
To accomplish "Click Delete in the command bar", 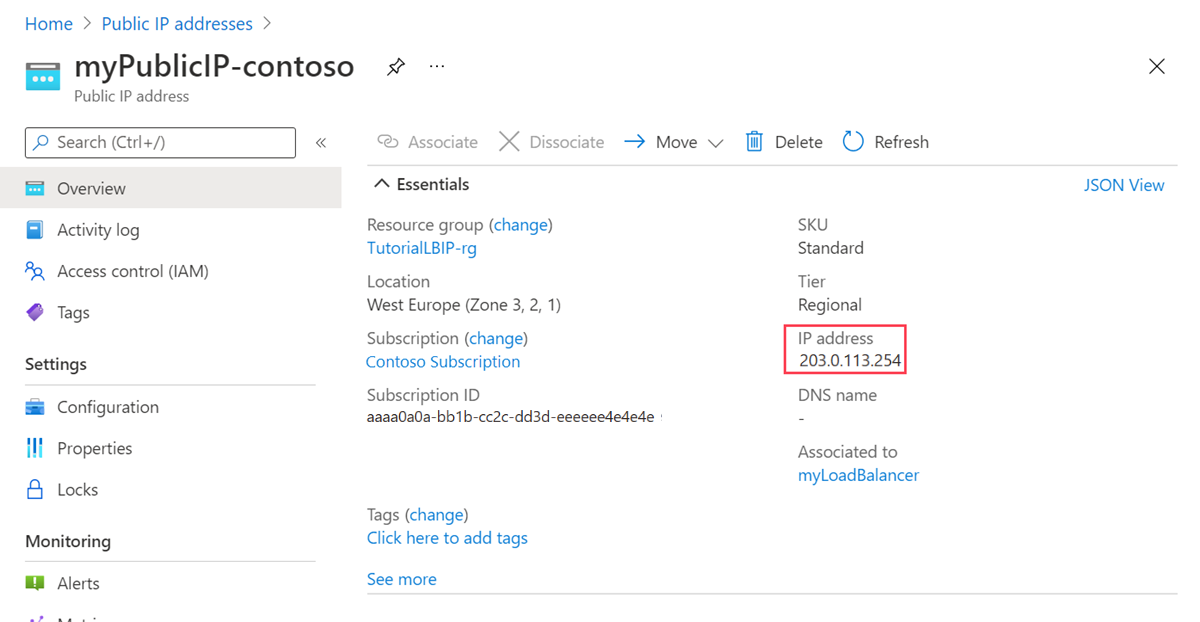I will (x=784, y=141).
